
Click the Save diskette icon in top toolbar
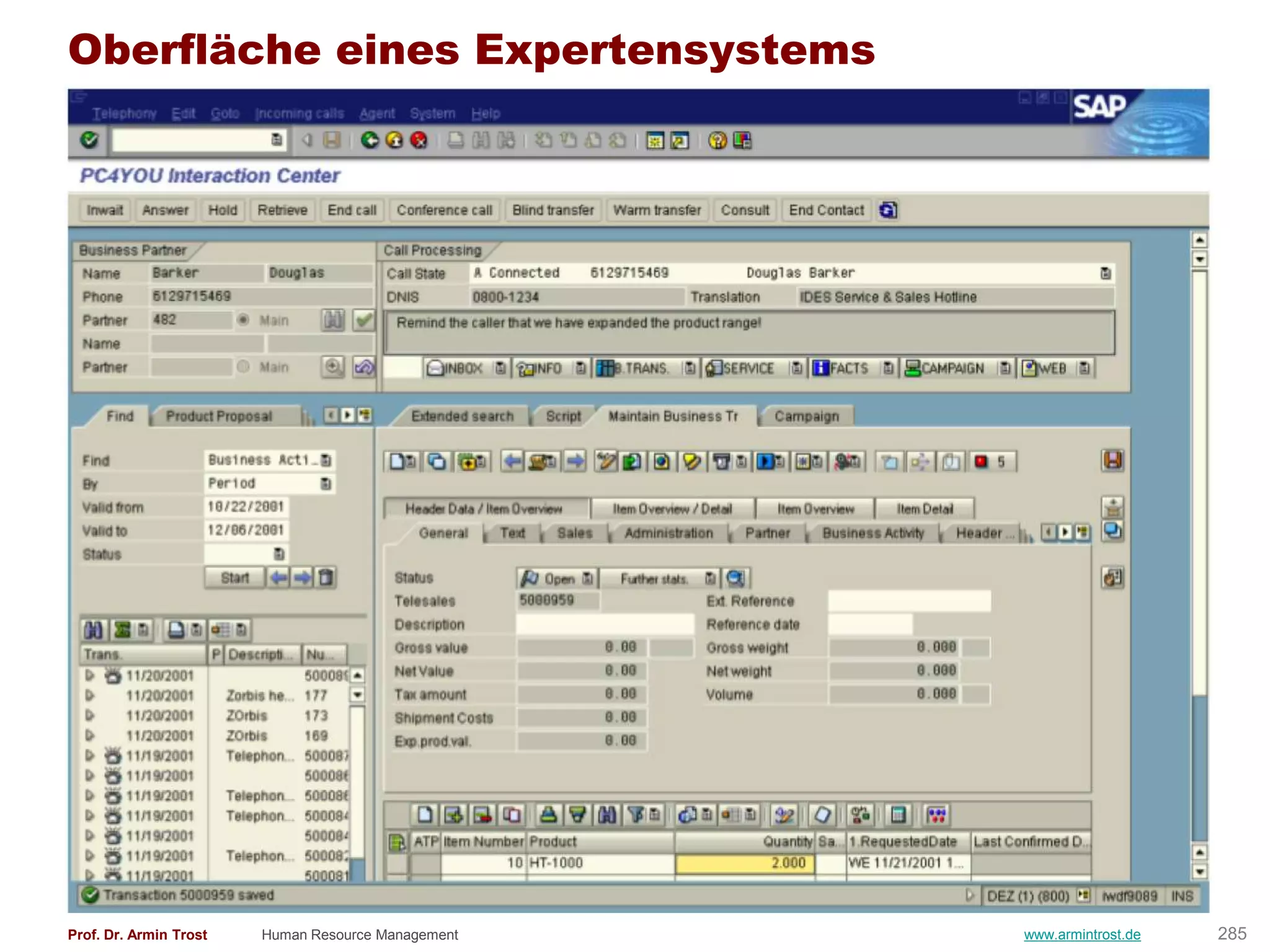332,141
